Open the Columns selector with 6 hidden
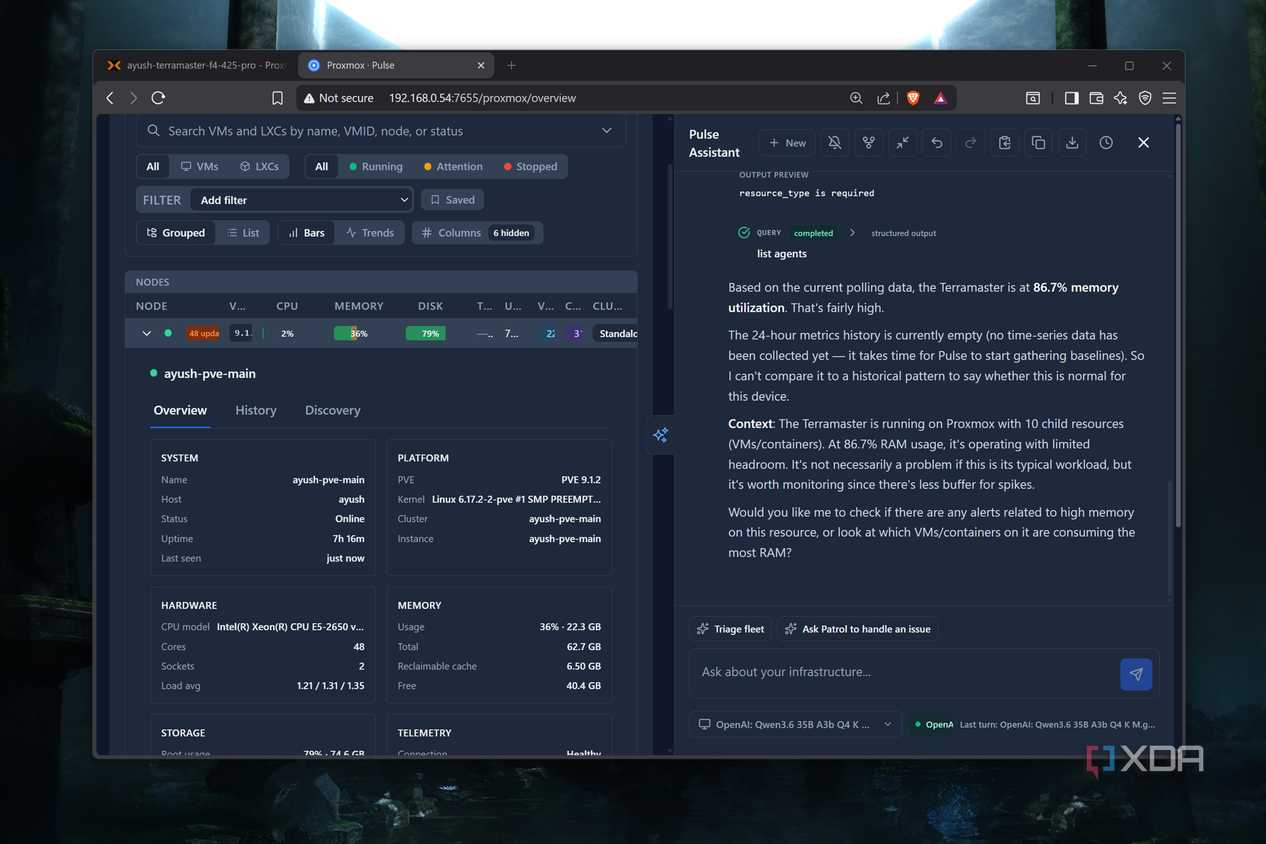This screenshot has height=844, width=1266. point(477,233)
